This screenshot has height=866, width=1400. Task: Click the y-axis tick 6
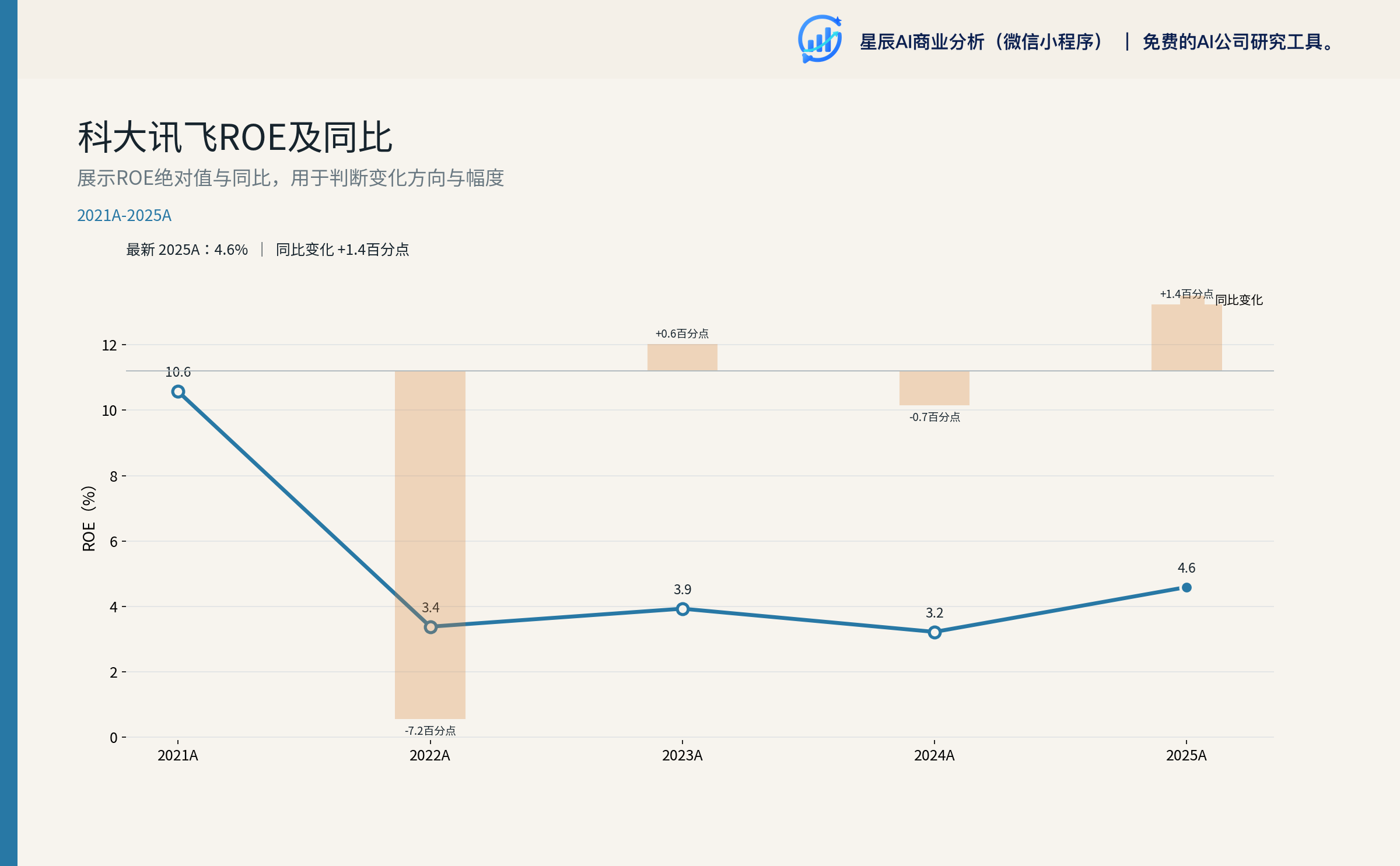click(114, 542)
